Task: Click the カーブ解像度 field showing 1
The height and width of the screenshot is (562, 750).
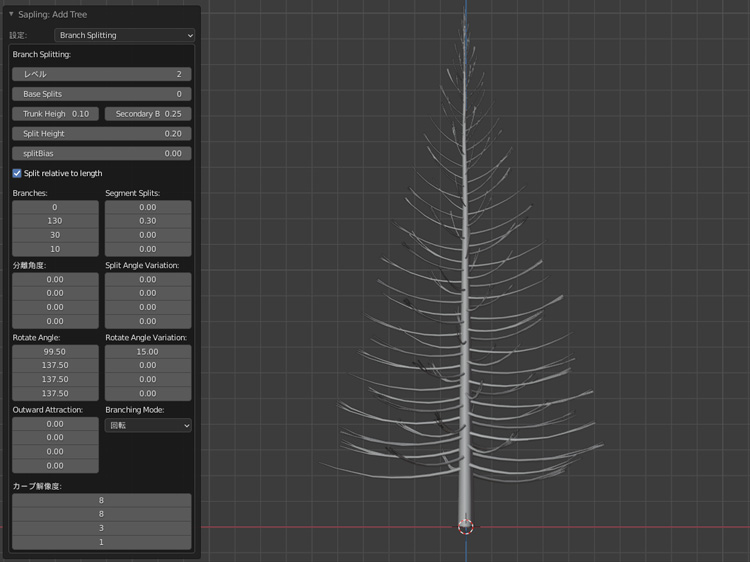Action: pyautogui.click(x=101, y=542)
